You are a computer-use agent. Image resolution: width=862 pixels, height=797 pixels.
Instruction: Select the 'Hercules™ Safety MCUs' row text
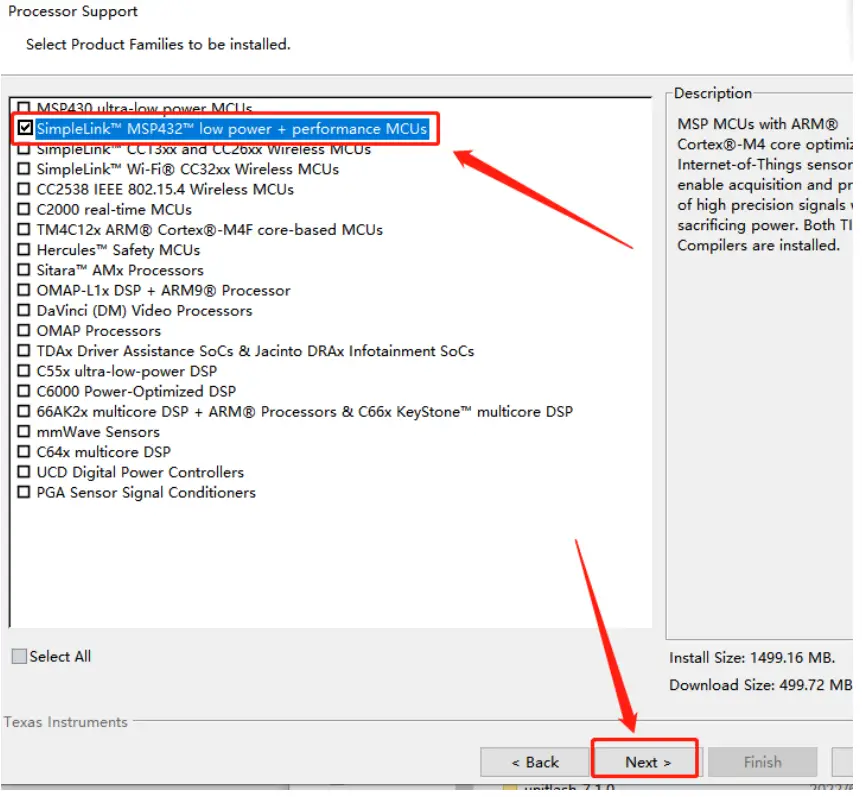(x=118, y=250)
